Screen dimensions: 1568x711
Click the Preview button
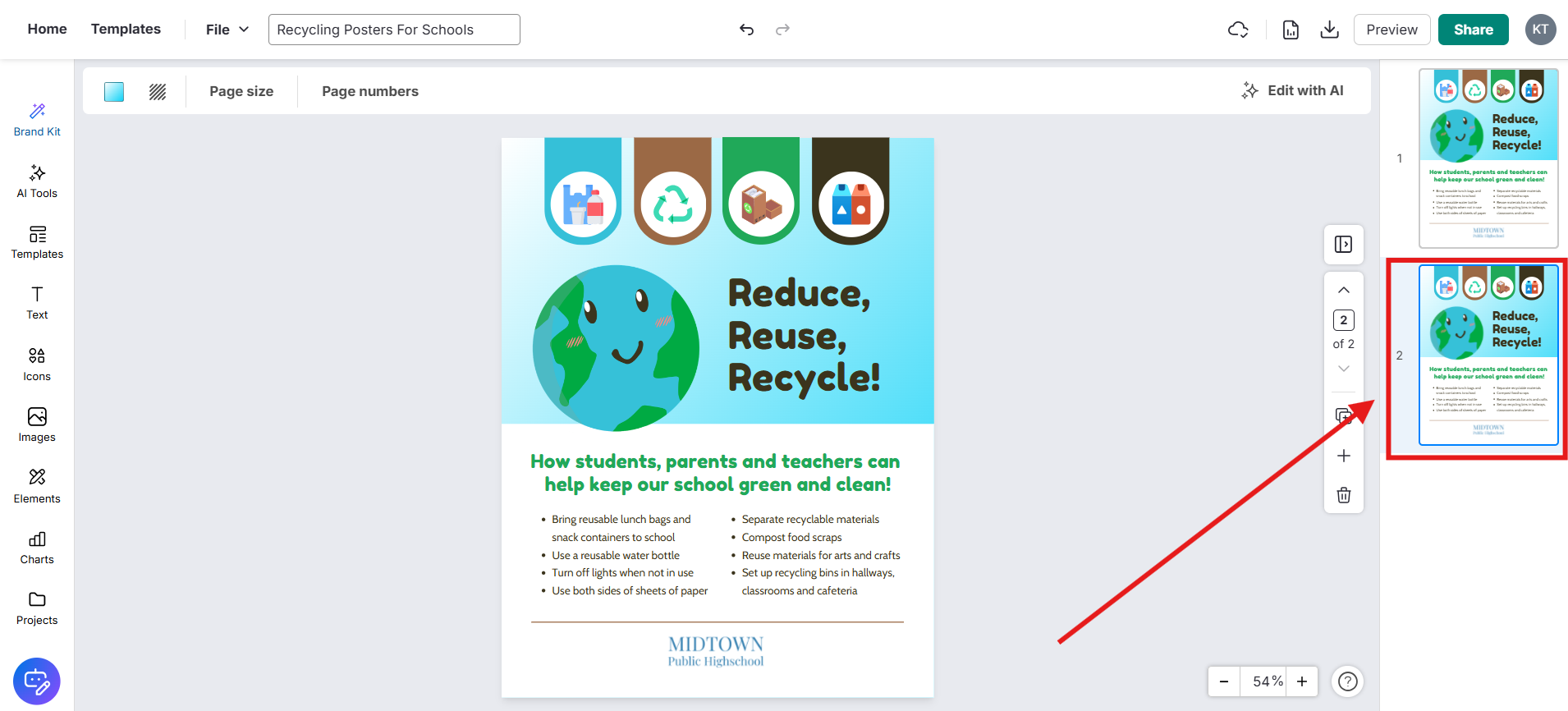point(1391,30)
